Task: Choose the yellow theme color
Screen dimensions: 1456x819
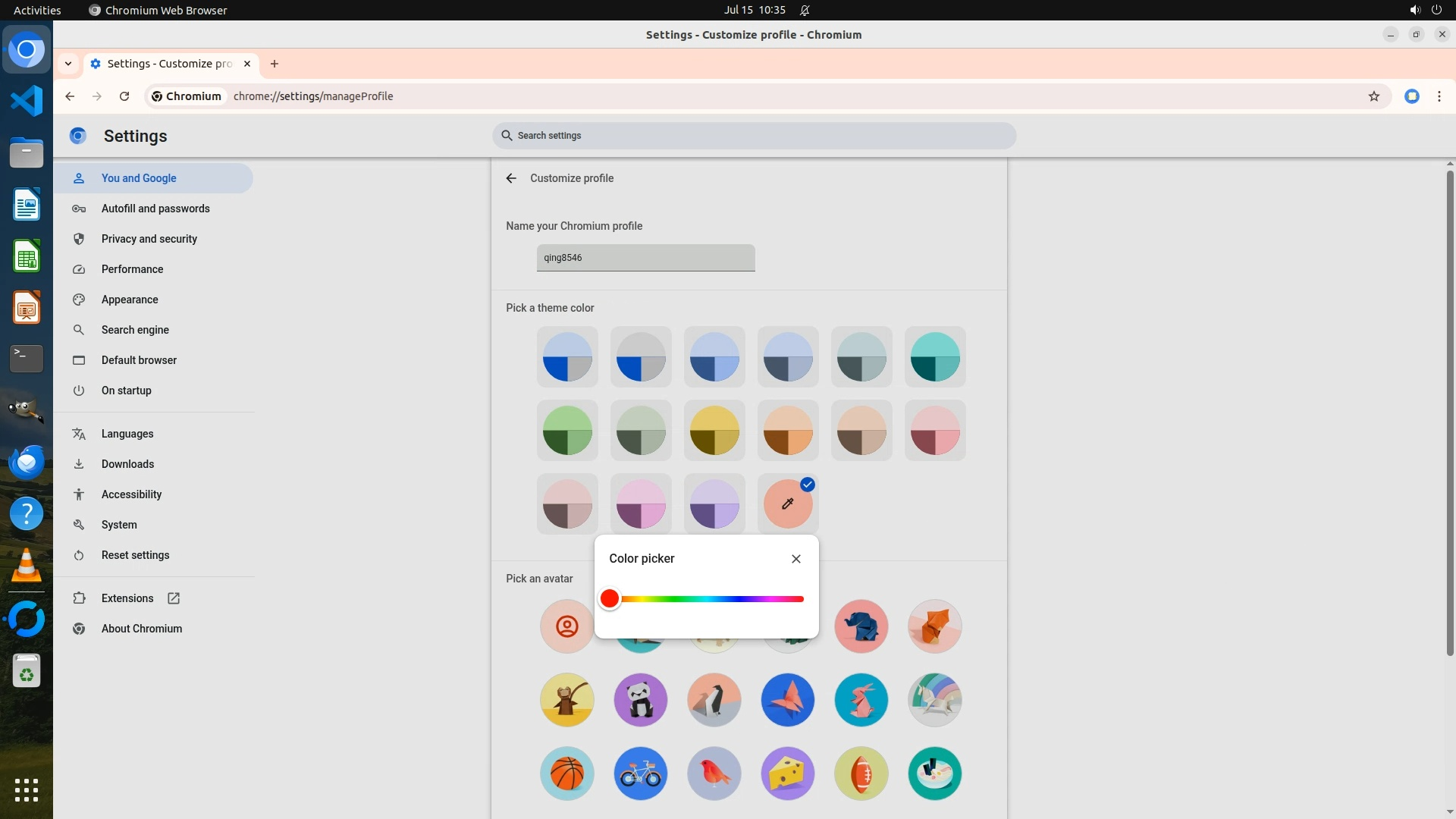Action: click(714, 431)
